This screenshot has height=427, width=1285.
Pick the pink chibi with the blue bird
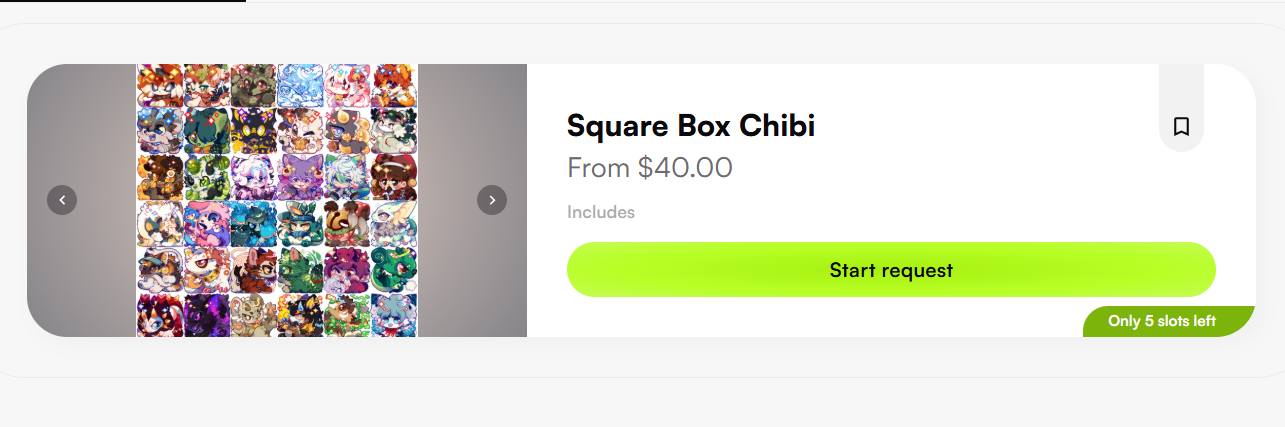206,222
